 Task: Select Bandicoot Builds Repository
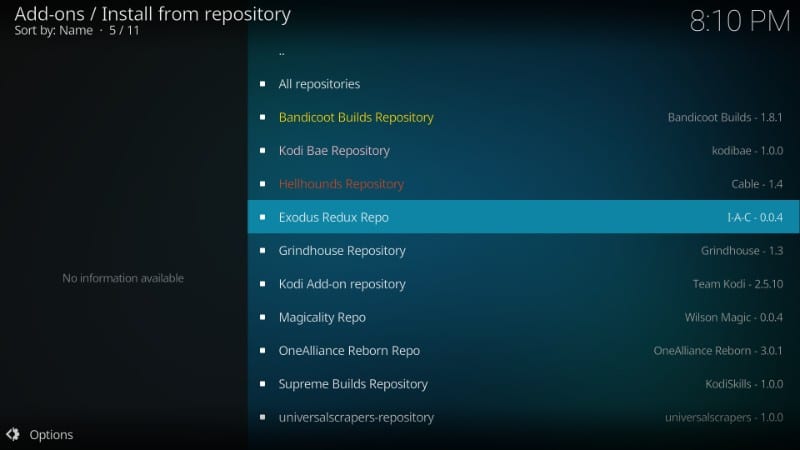tap(523, 117)
